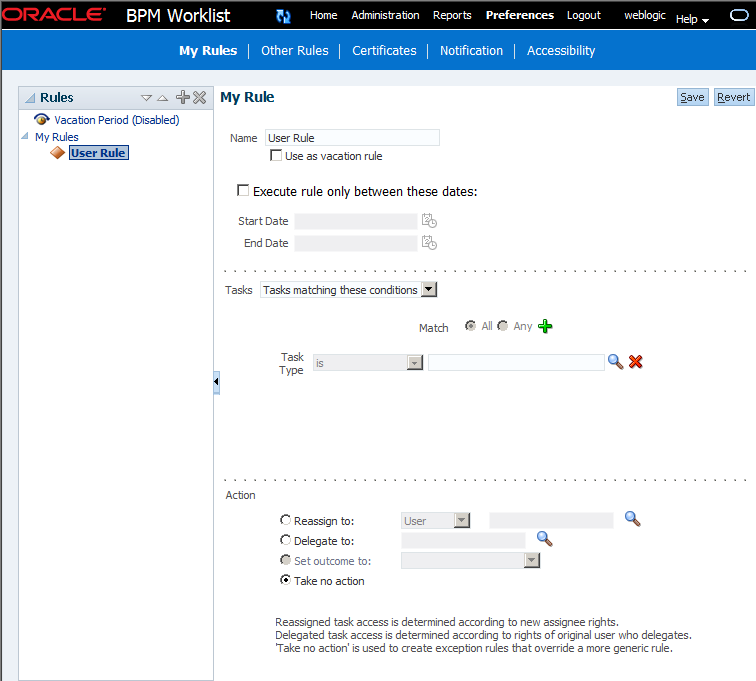Click the weblogic user name

tap(645, 15)
